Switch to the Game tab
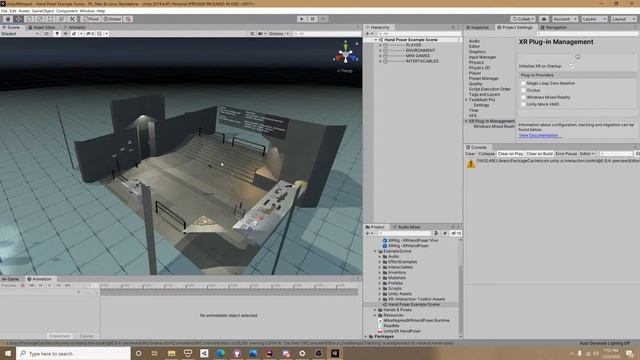The height and width of the screenshot is (360, 640). coord(11,279)
